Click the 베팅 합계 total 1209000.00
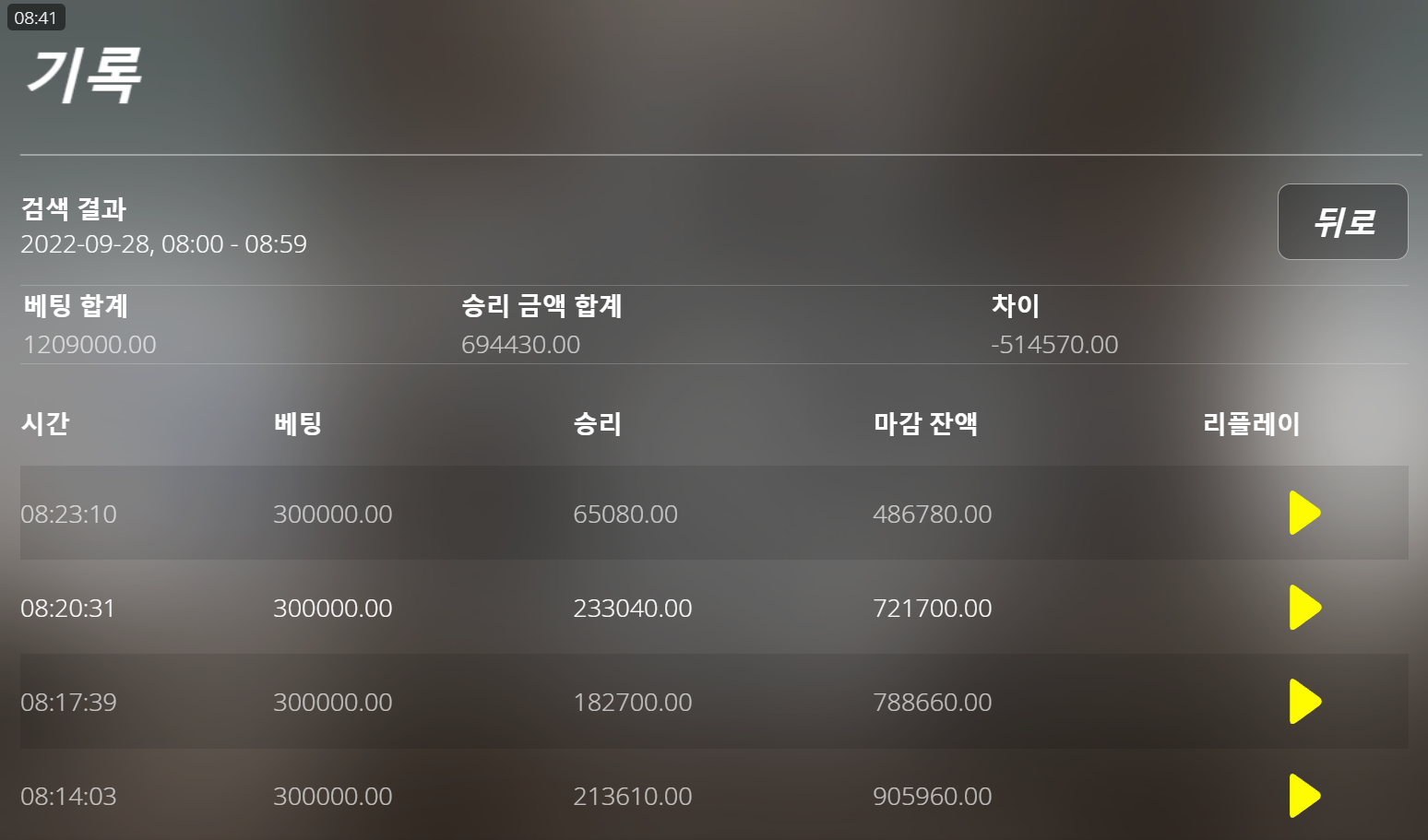Image resolution: width=1428 pixels, height=840 pixels. coord(89,344)
